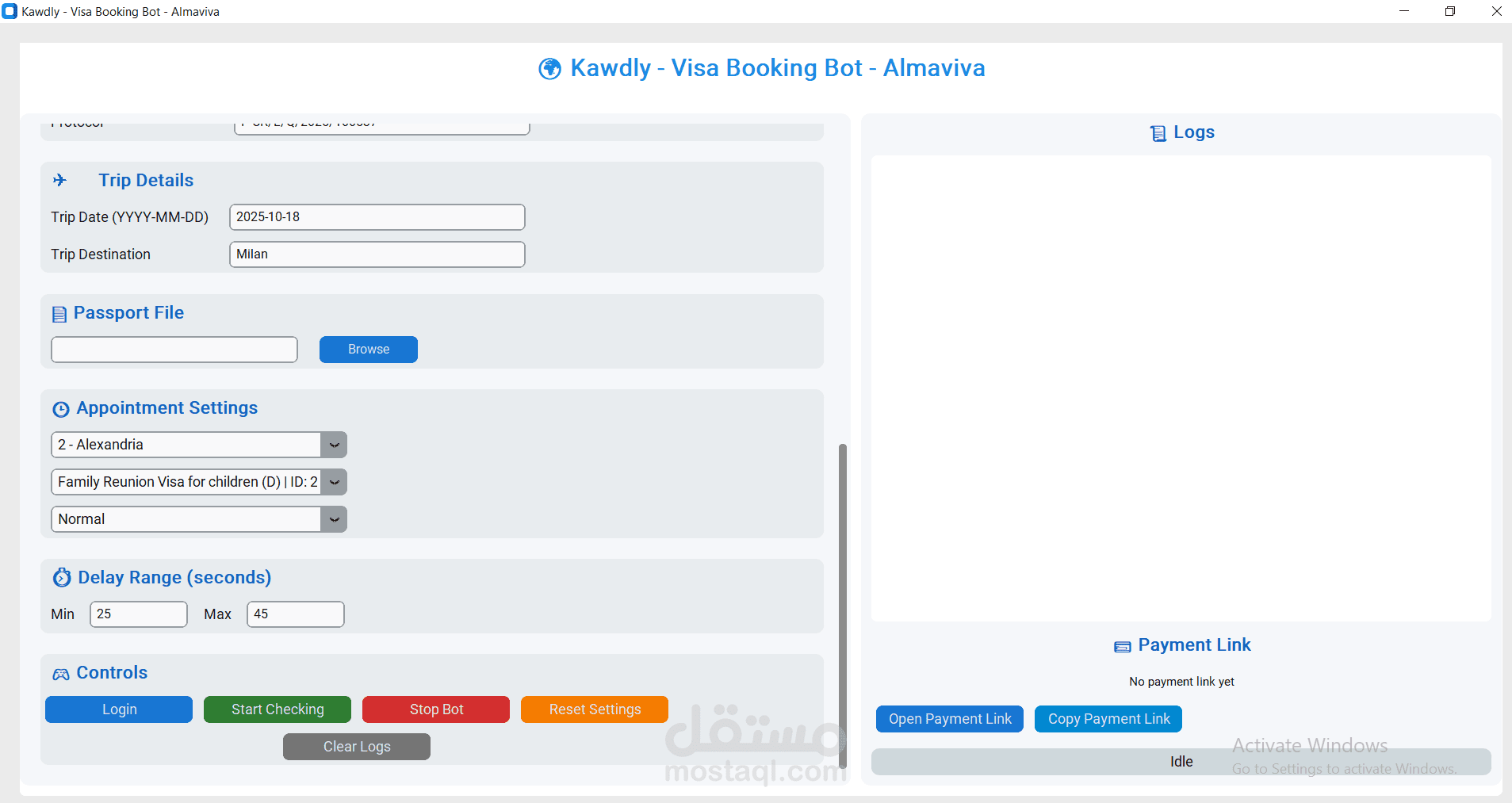This screenshot has height=803, width=1512.
Task: Click the Appointment Settings section heading
Action: click(167, 408)
